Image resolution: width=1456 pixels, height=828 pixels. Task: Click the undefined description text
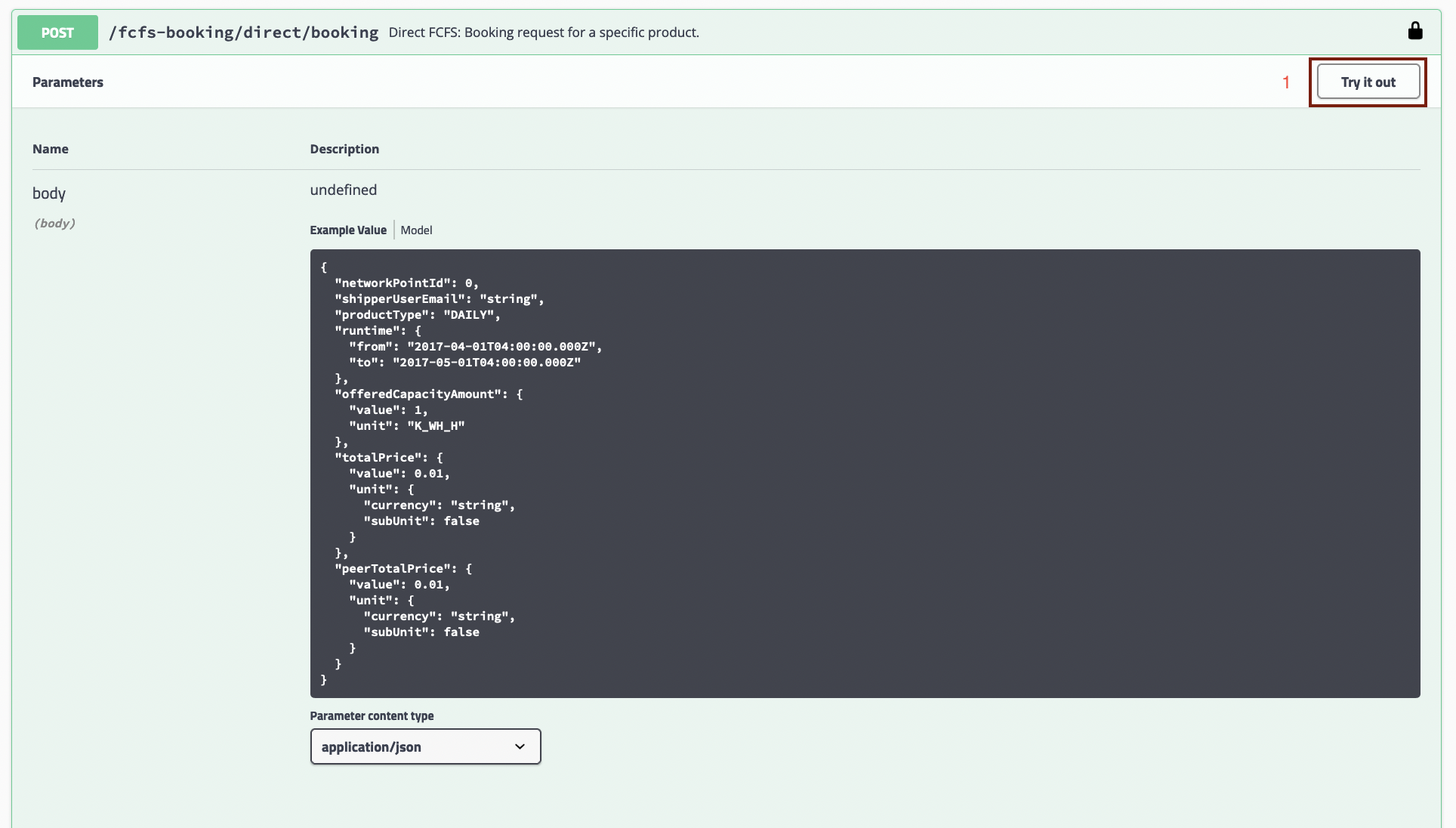343,190
